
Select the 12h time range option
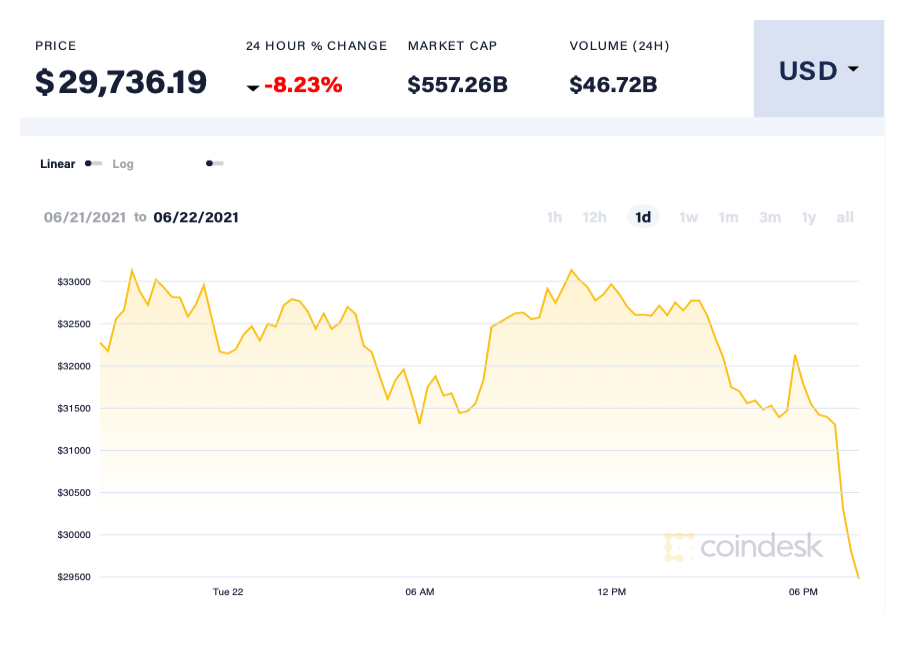point(594,217)
